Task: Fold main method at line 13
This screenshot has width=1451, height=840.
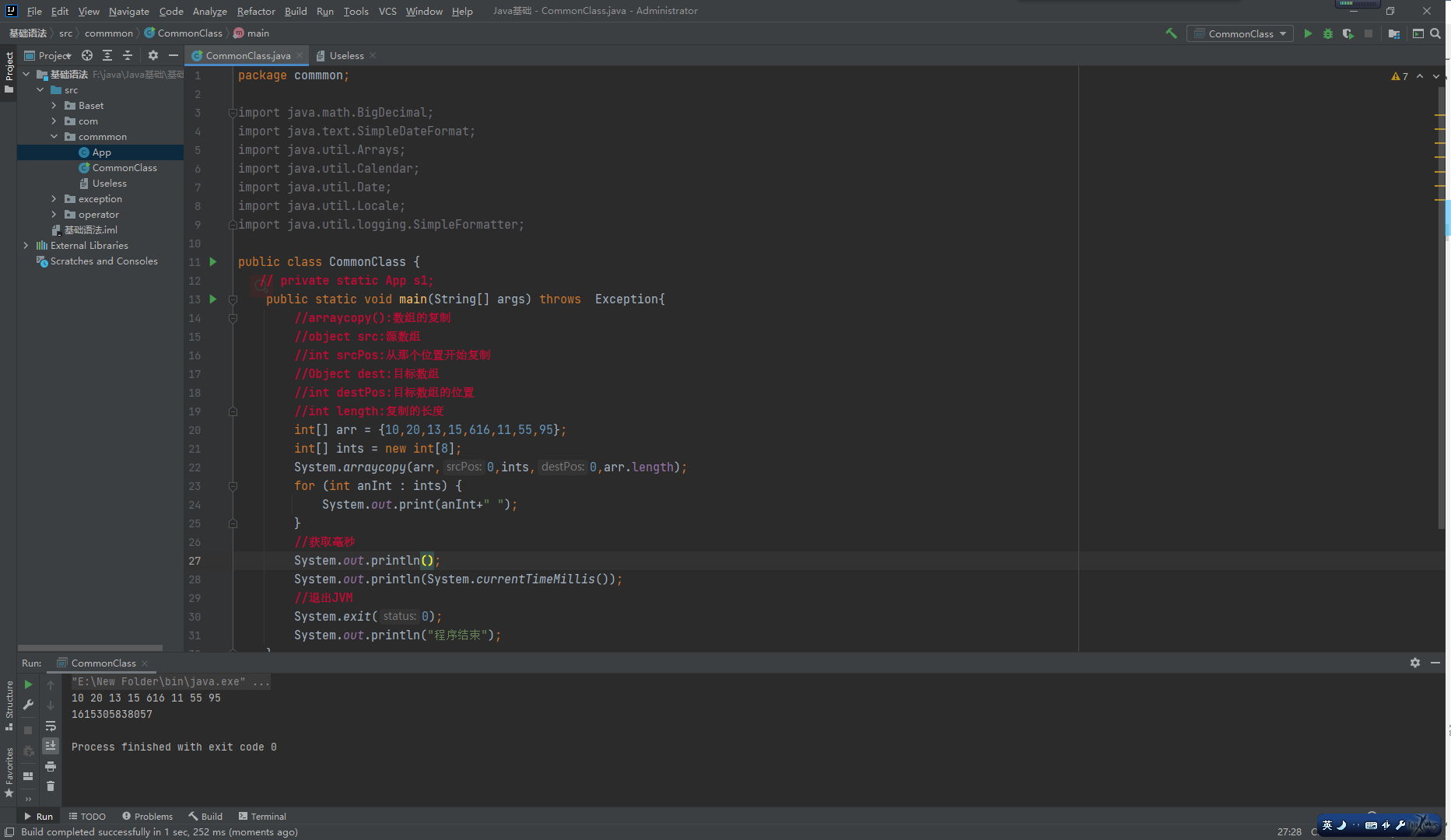Action: click(x=233, y=299)
